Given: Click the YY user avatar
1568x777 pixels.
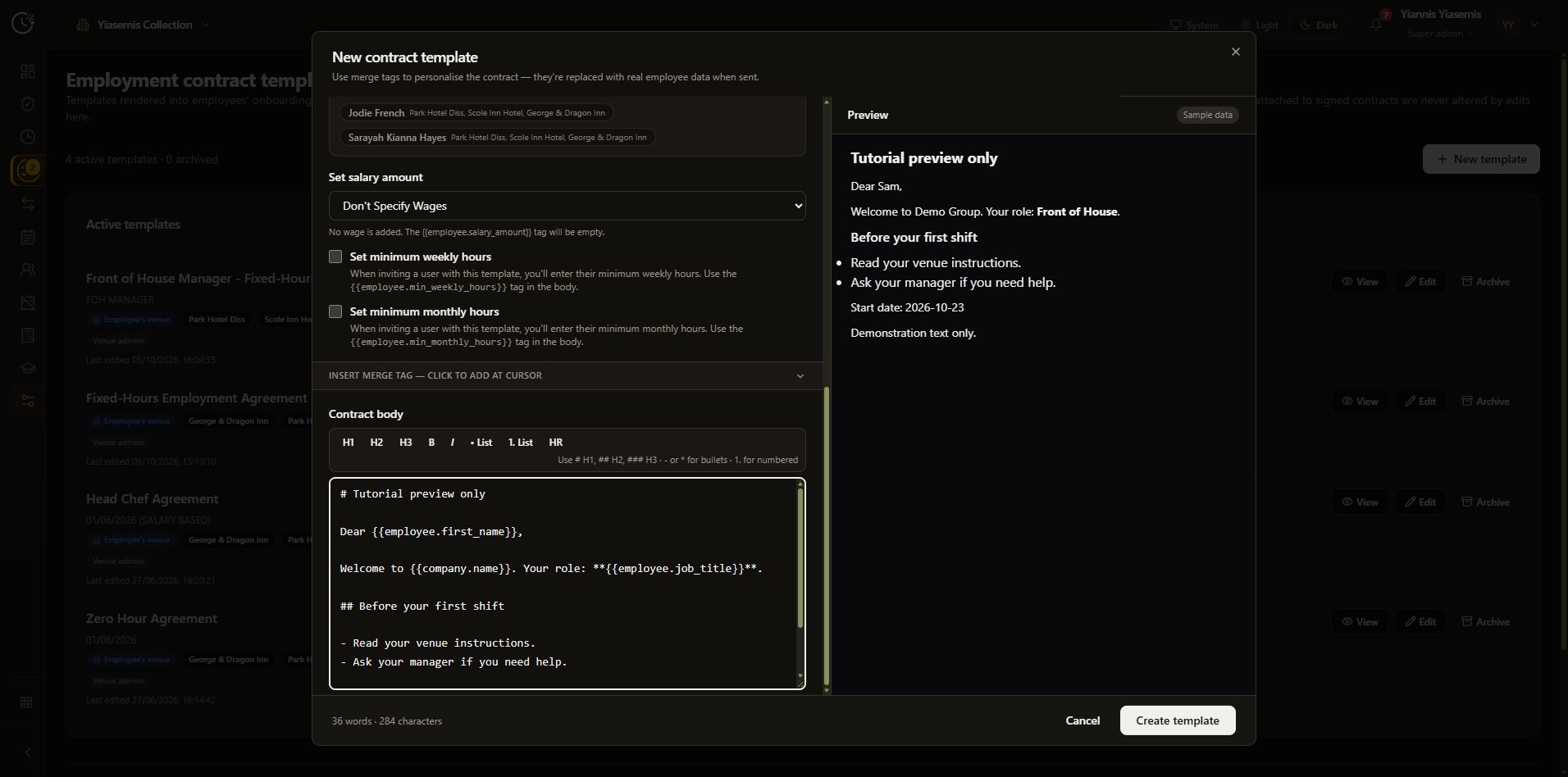Looking at the screenshot, I should click(1508, 25).
